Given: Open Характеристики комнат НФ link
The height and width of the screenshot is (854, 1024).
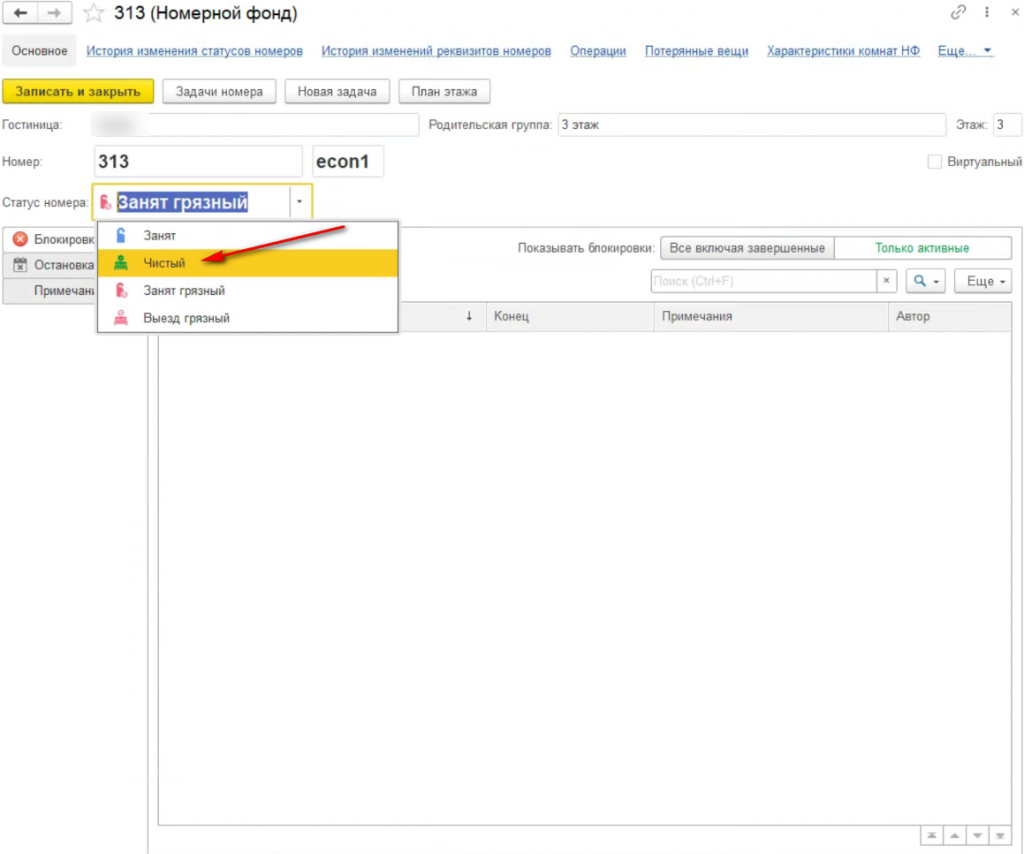Looking at the screenshot, I should coord(843,51).
